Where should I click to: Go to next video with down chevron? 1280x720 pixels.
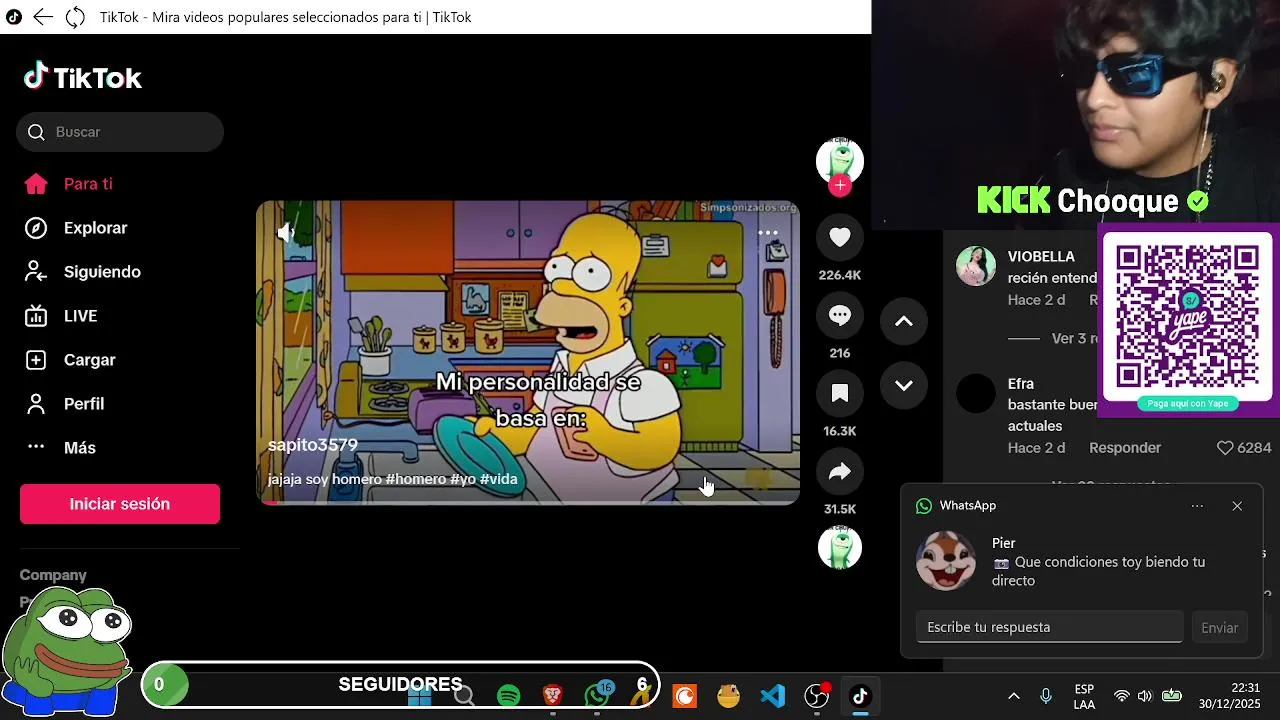tap(904, 385)
